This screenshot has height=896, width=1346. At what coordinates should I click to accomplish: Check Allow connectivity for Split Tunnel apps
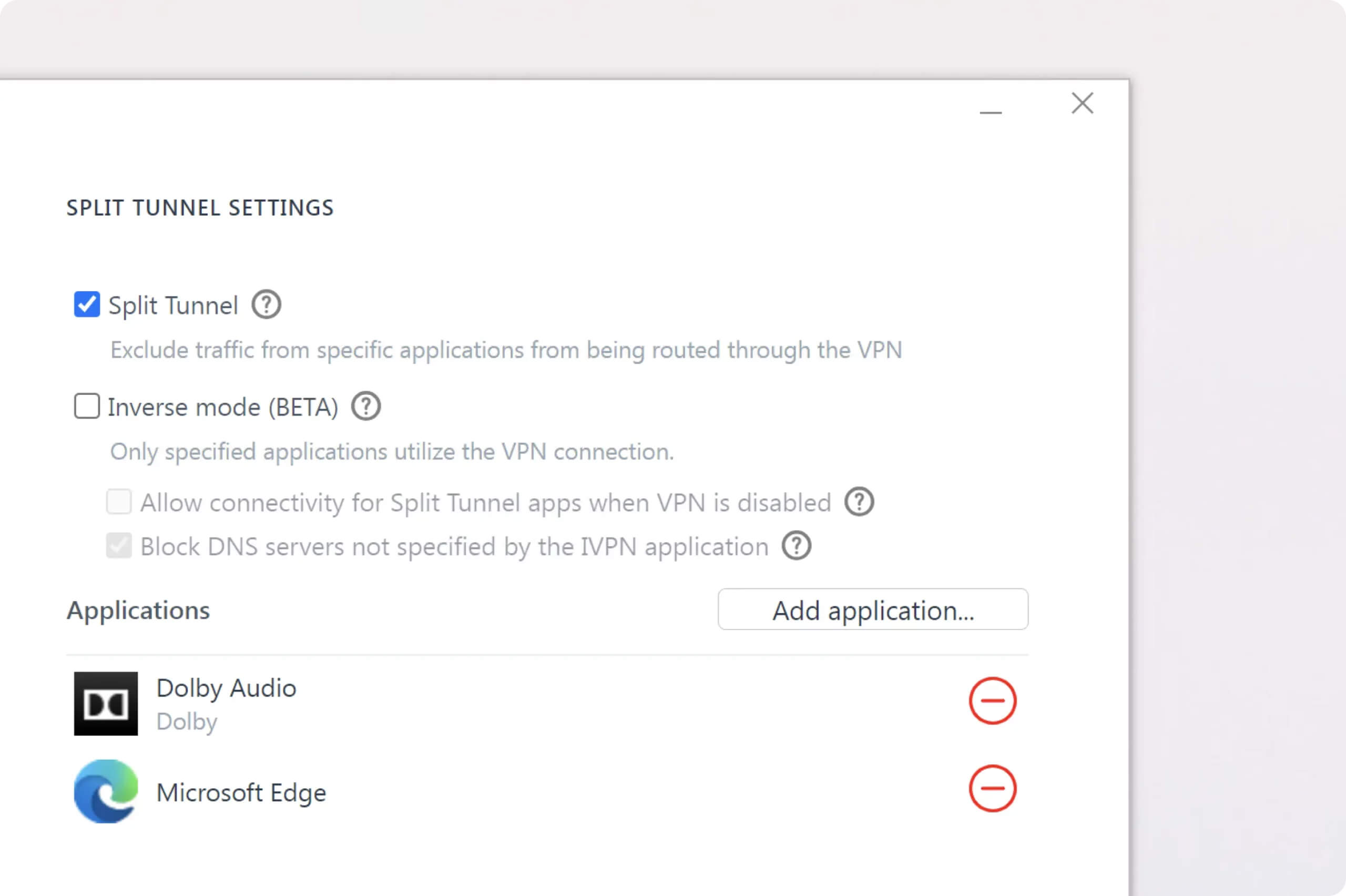point(119,502)
